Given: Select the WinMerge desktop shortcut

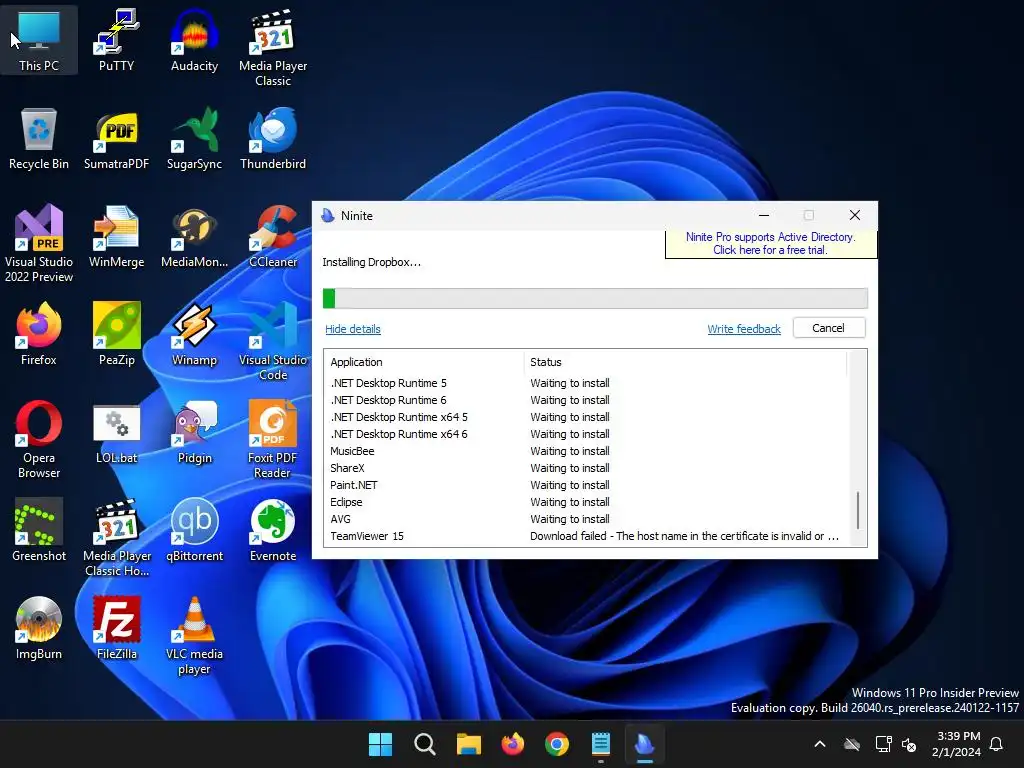Looking at the screenshot, I should [x=116, y=236].
